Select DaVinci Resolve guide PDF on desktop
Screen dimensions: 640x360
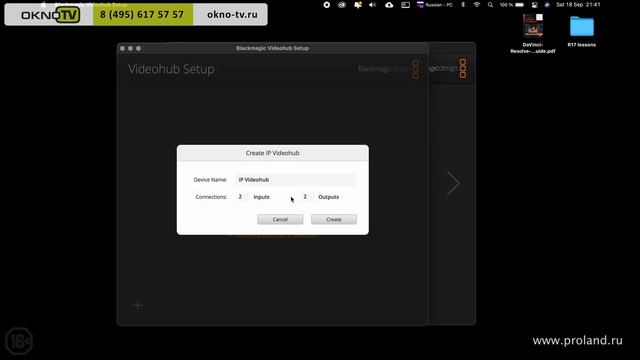click(x=533, y=33)
